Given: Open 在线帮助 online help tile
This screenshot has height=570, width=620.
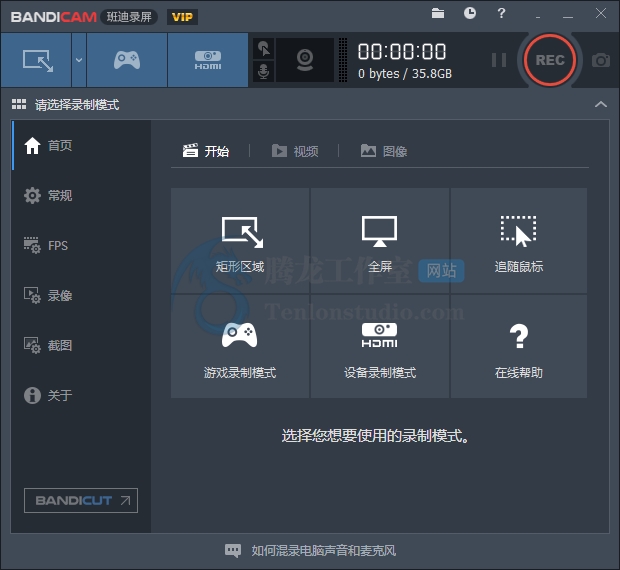Looking at the screenshot, I should pyautogui.click(x=519, y=346).
